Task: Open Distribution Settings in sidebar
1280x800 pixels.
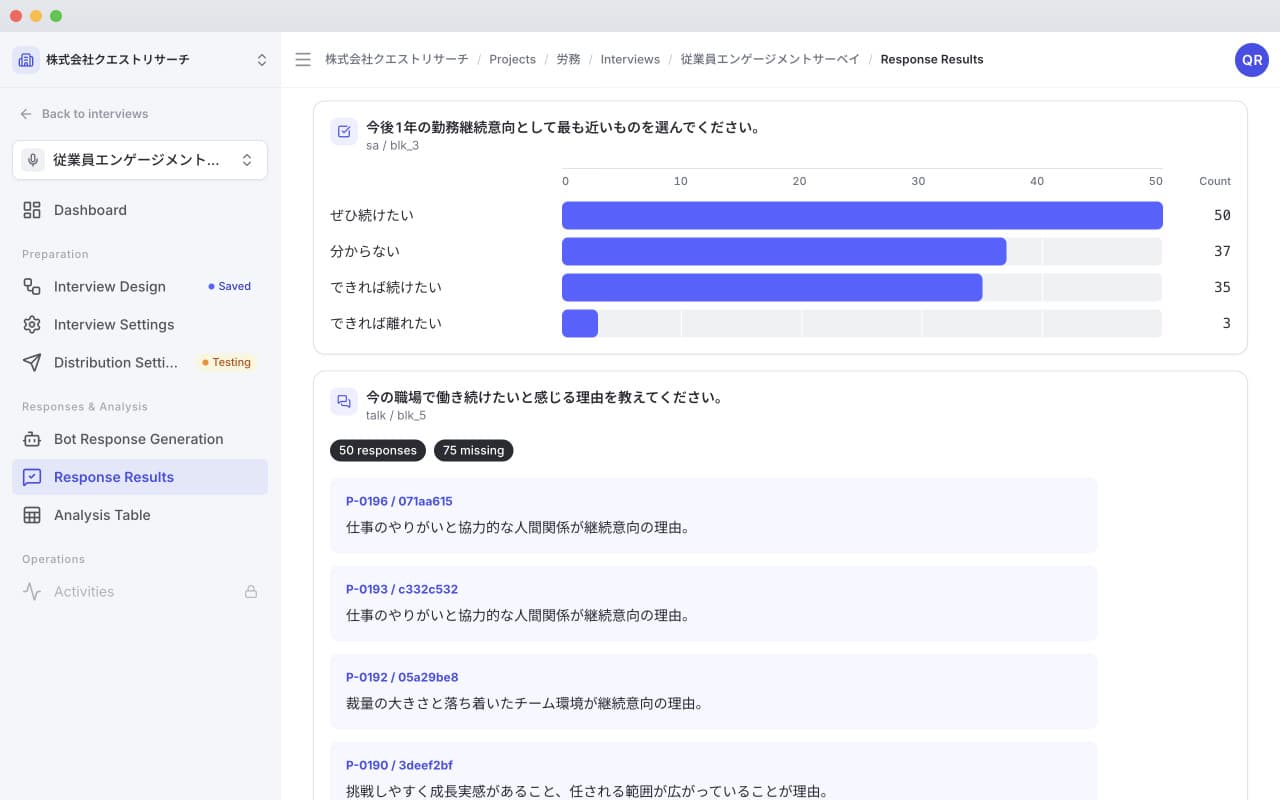Action: pyautogui.click(x=140, y=362)
